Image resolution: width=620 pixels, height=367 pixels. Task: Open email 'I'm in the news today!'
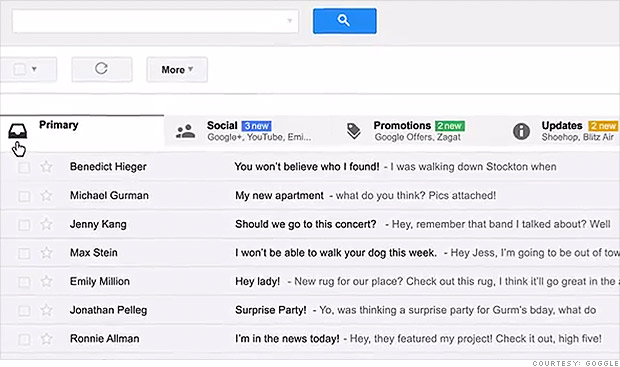[x=287, y=339]
